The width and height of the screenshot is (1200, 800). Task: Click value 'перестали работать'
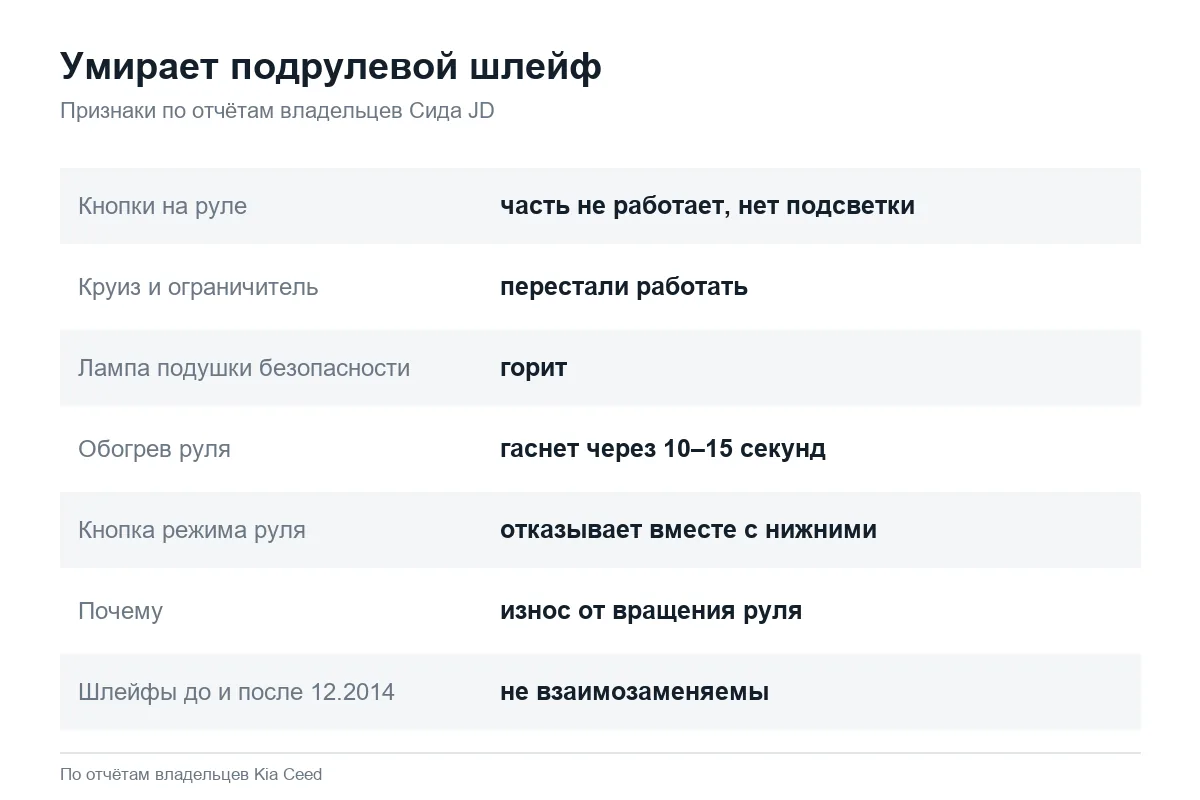pyautogui.click(x=624, y=287)
